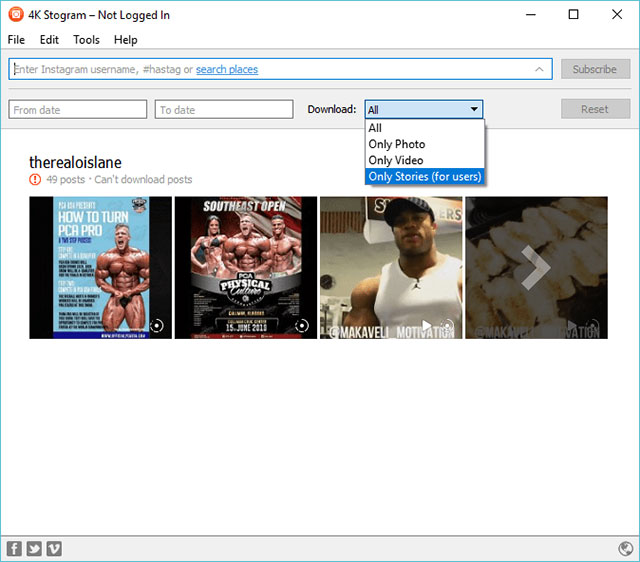The image size is (640, 562).
Task: Focus the From date field
Action: coord(78,109)
